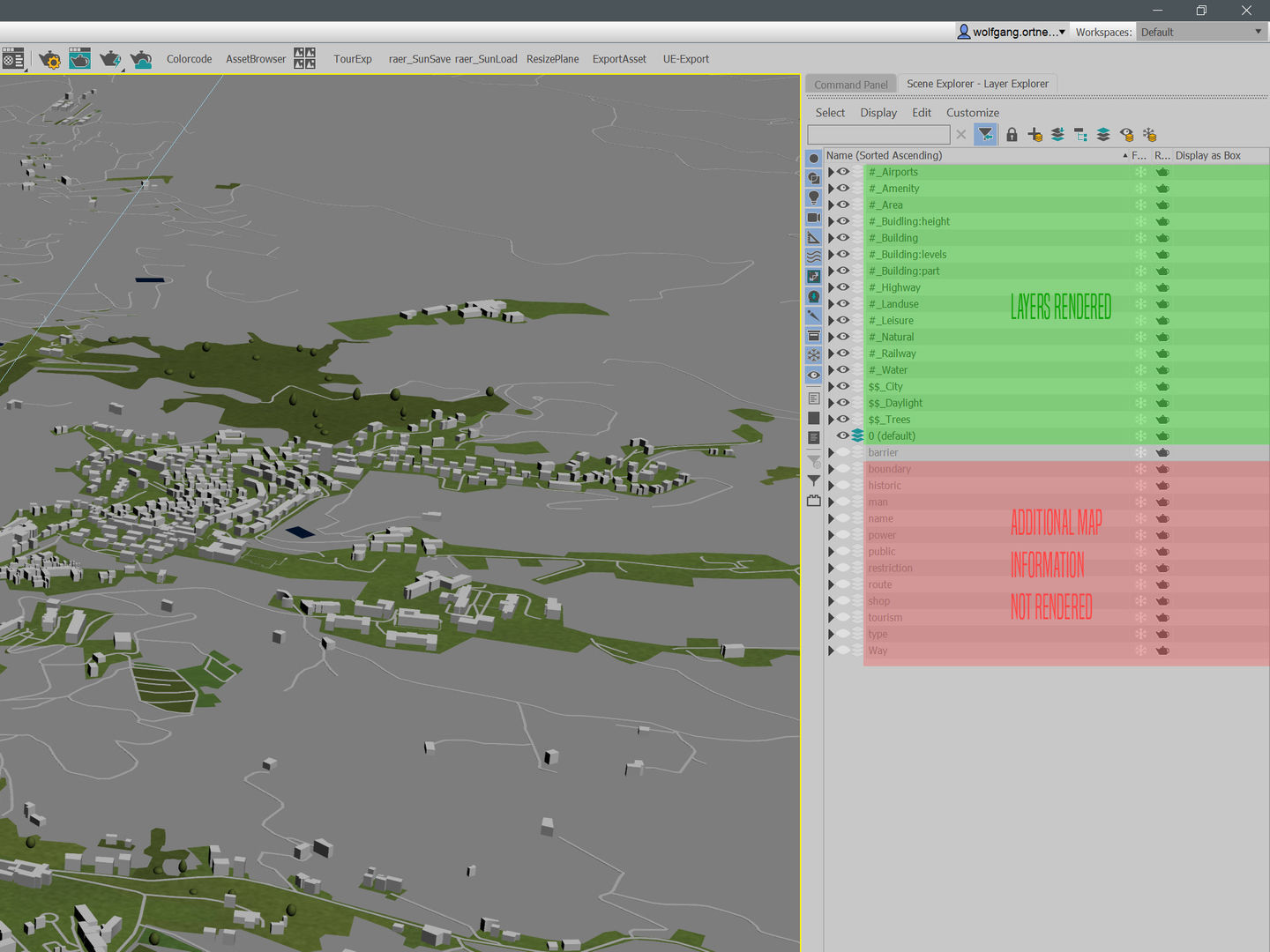Toggle the lock cell editing padlock icon

[x=1012, y=134]
